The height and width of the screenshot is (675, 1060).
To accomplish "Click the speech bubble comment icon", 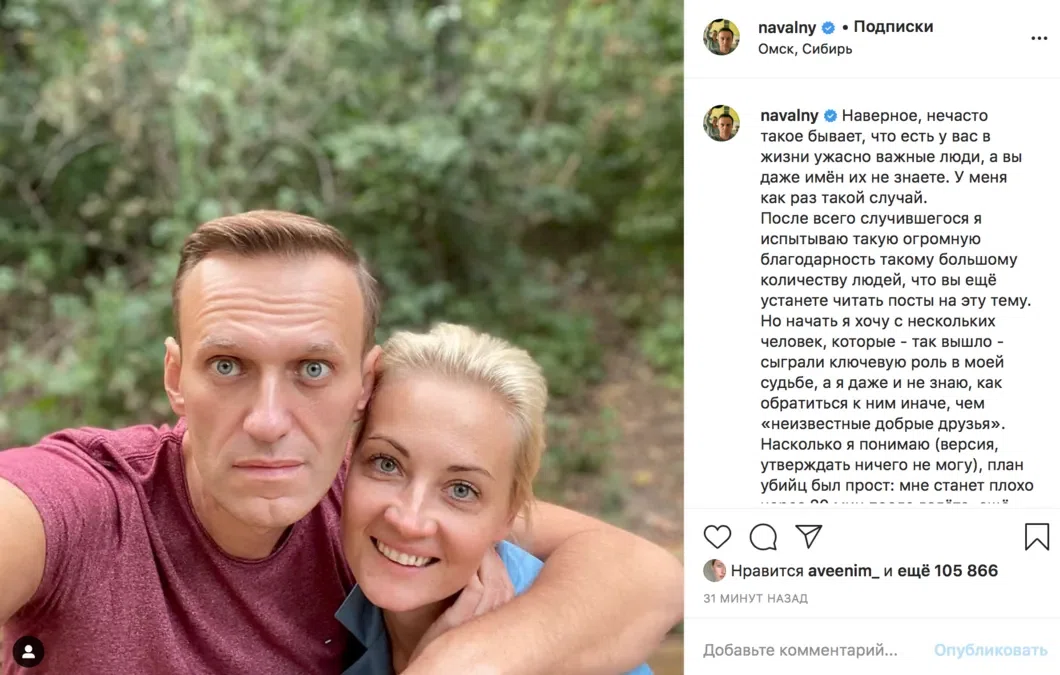I will click(763, 537).
